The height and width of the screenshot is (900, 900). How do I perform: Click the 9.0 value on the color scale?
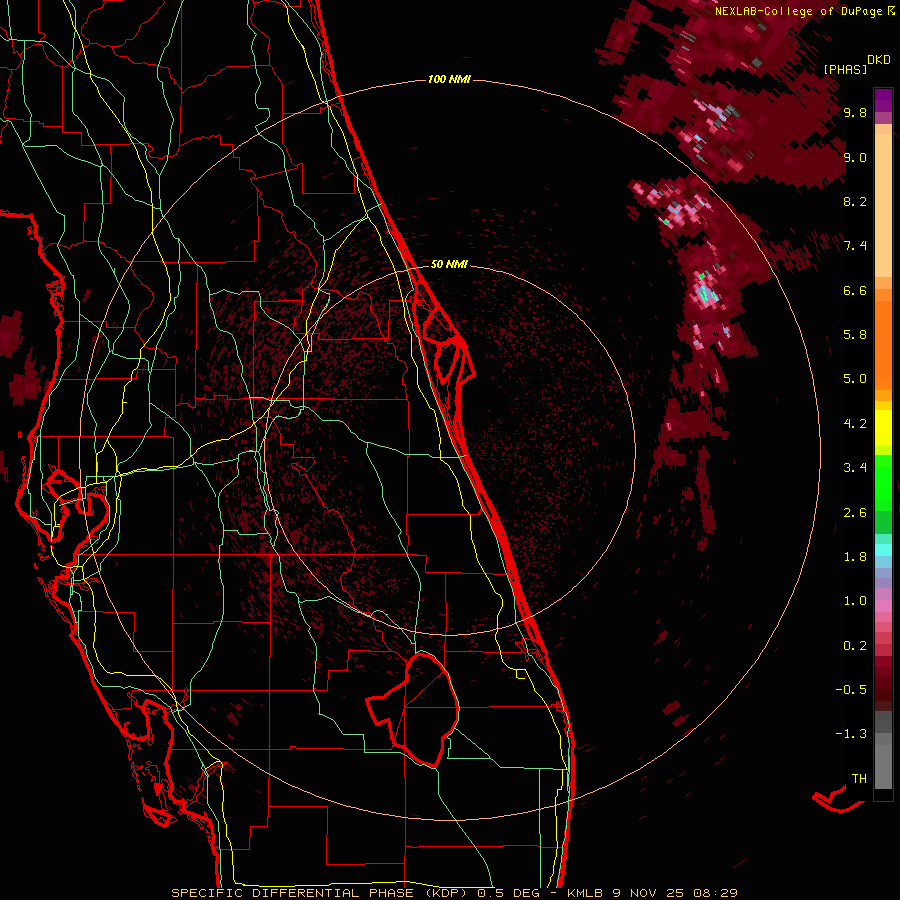click(855, 157)
